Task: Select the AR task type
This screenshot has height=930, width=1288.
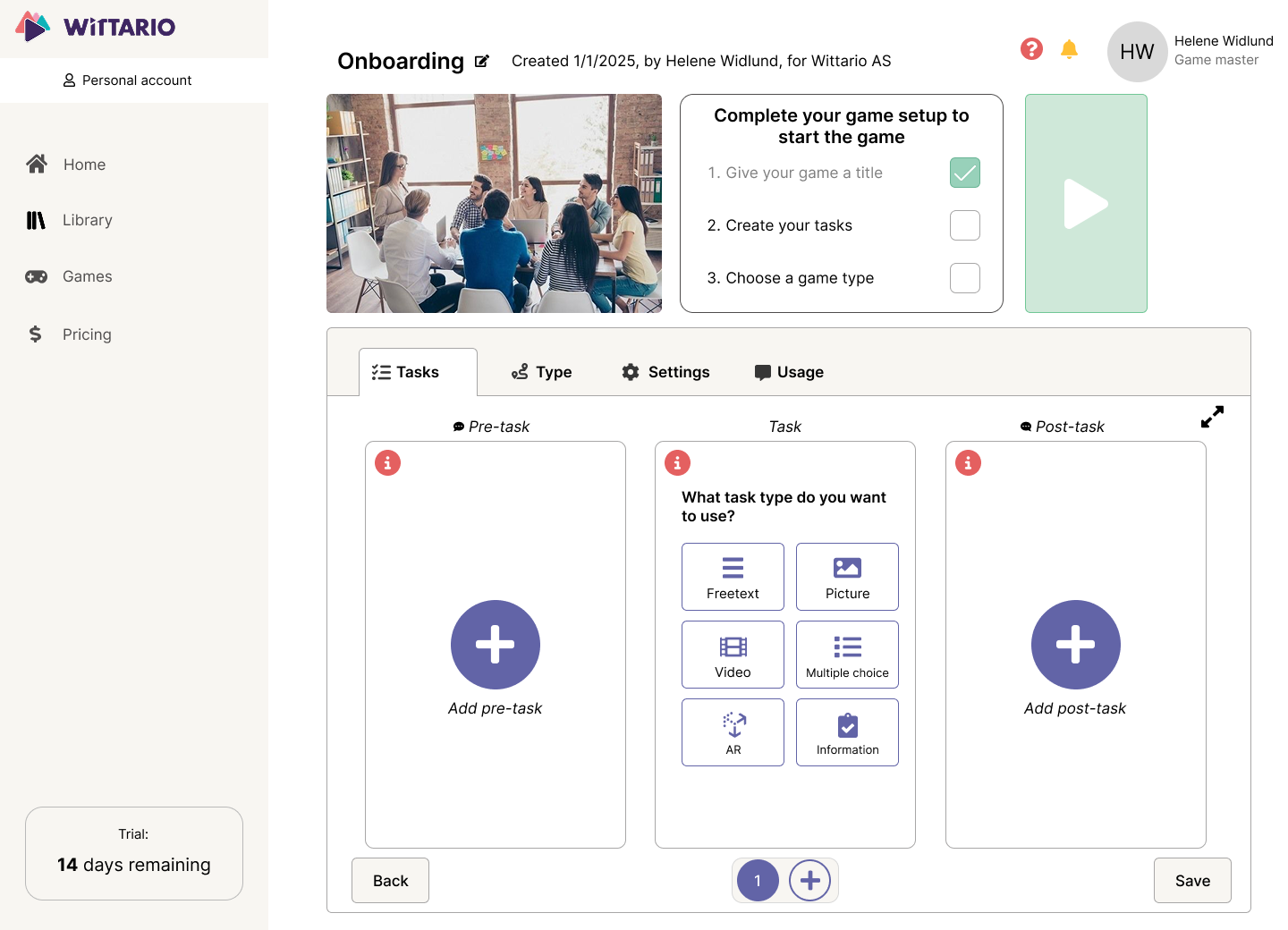Action: click(x=733, y=731)
